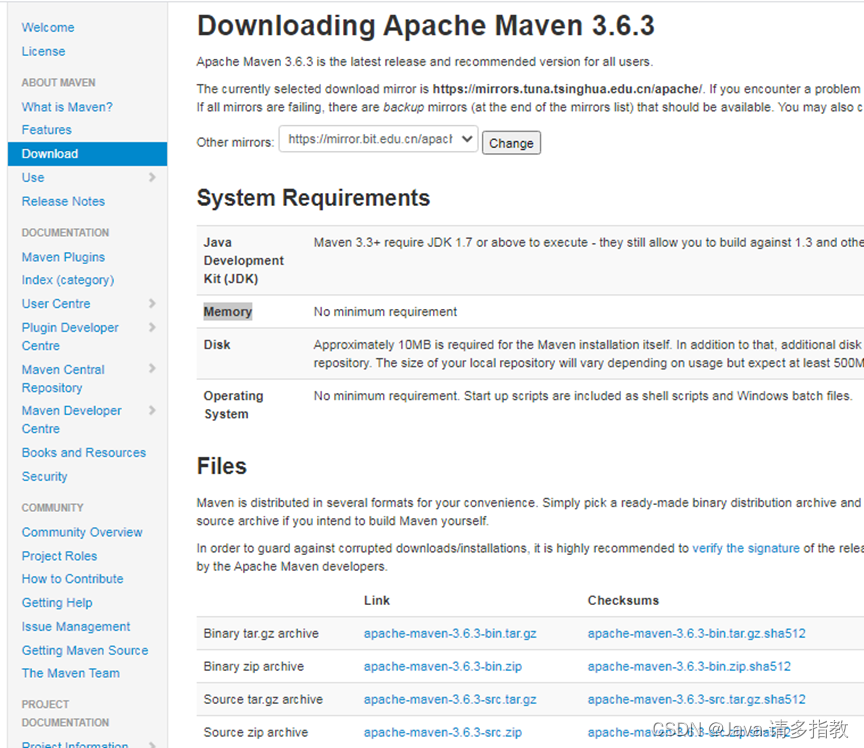The width and height of the screenshot is (864, 748).
Task: Download apache-maven-3.6.3-src.tar.gz
Action: (x=450, y=699)
